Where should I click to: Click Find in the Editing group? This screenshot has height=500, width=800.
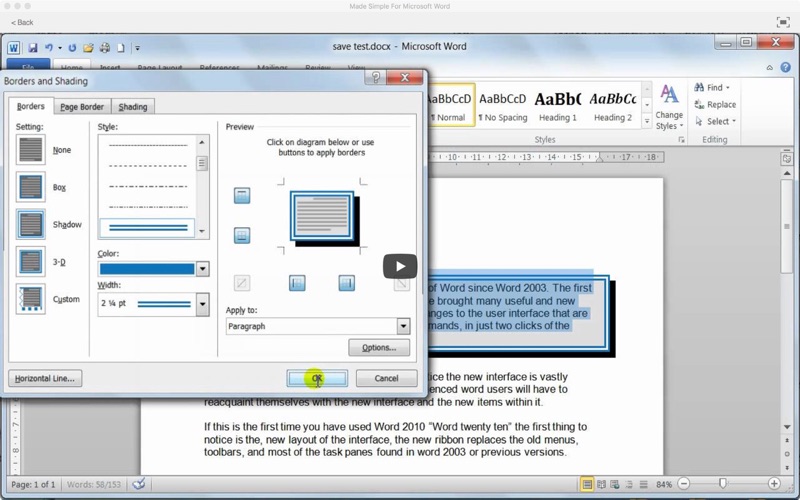tap(712, 87)
